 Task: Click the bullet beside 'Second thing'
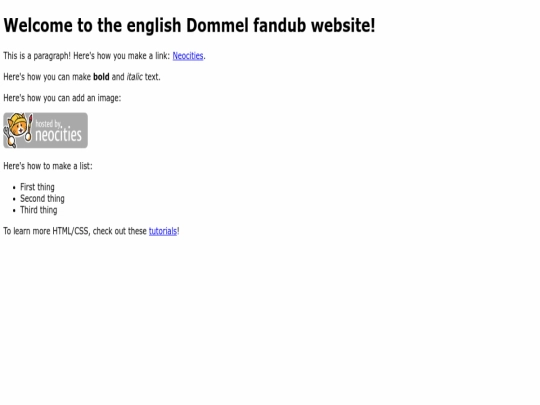click(x=14, y=199)
